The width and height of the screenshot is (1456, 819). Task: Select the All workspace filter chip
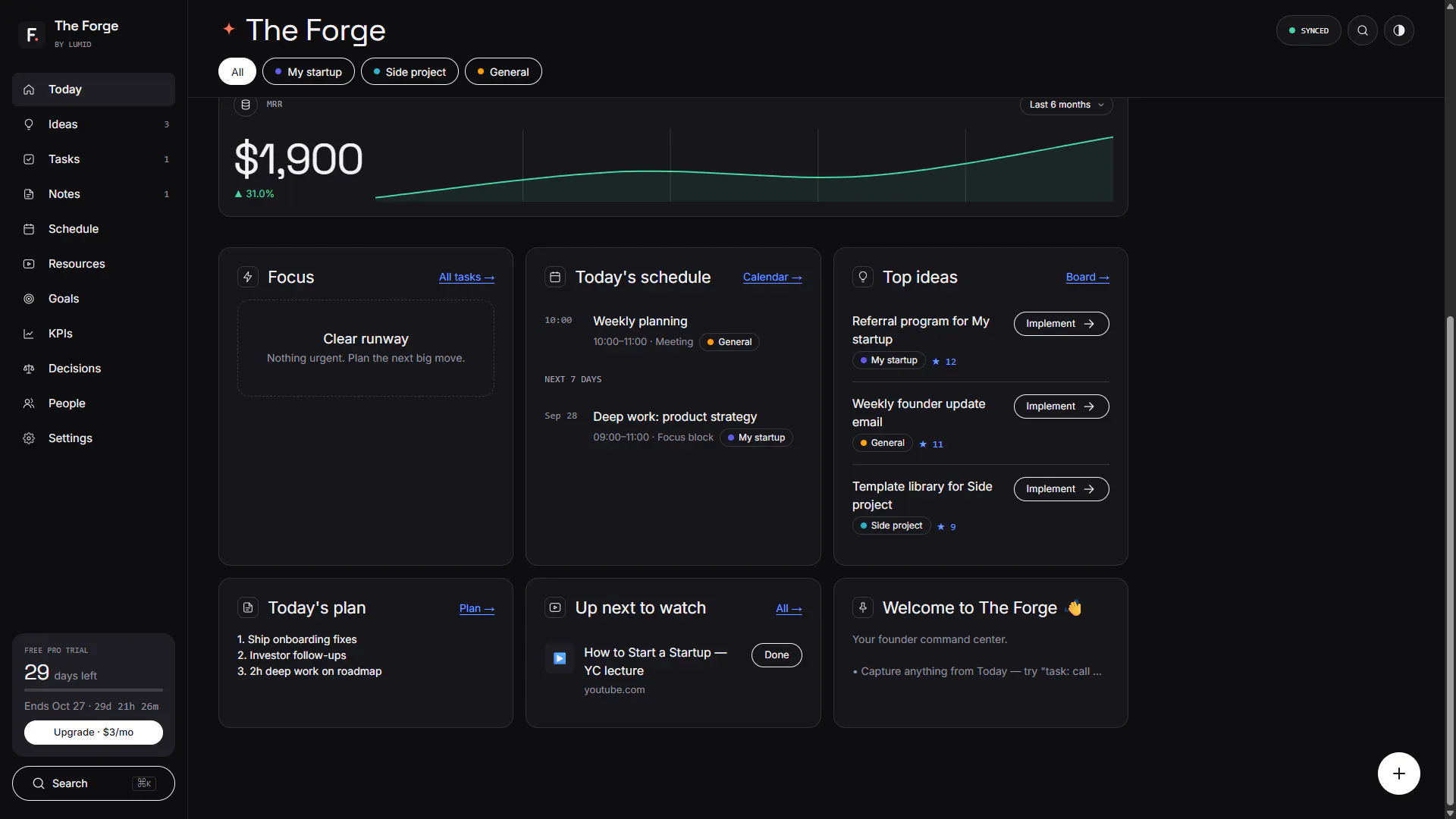coord(237,71)
